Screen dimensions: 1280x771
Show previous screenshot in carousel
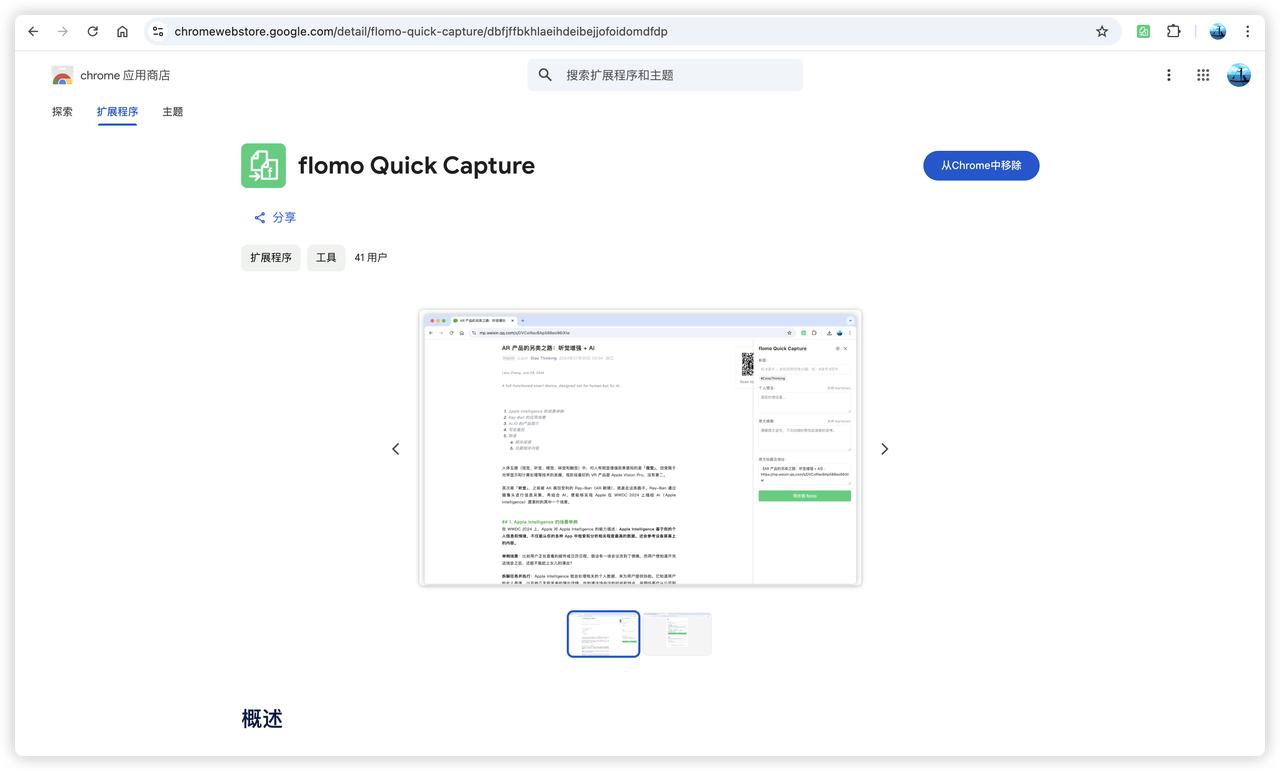coord(395,449)
